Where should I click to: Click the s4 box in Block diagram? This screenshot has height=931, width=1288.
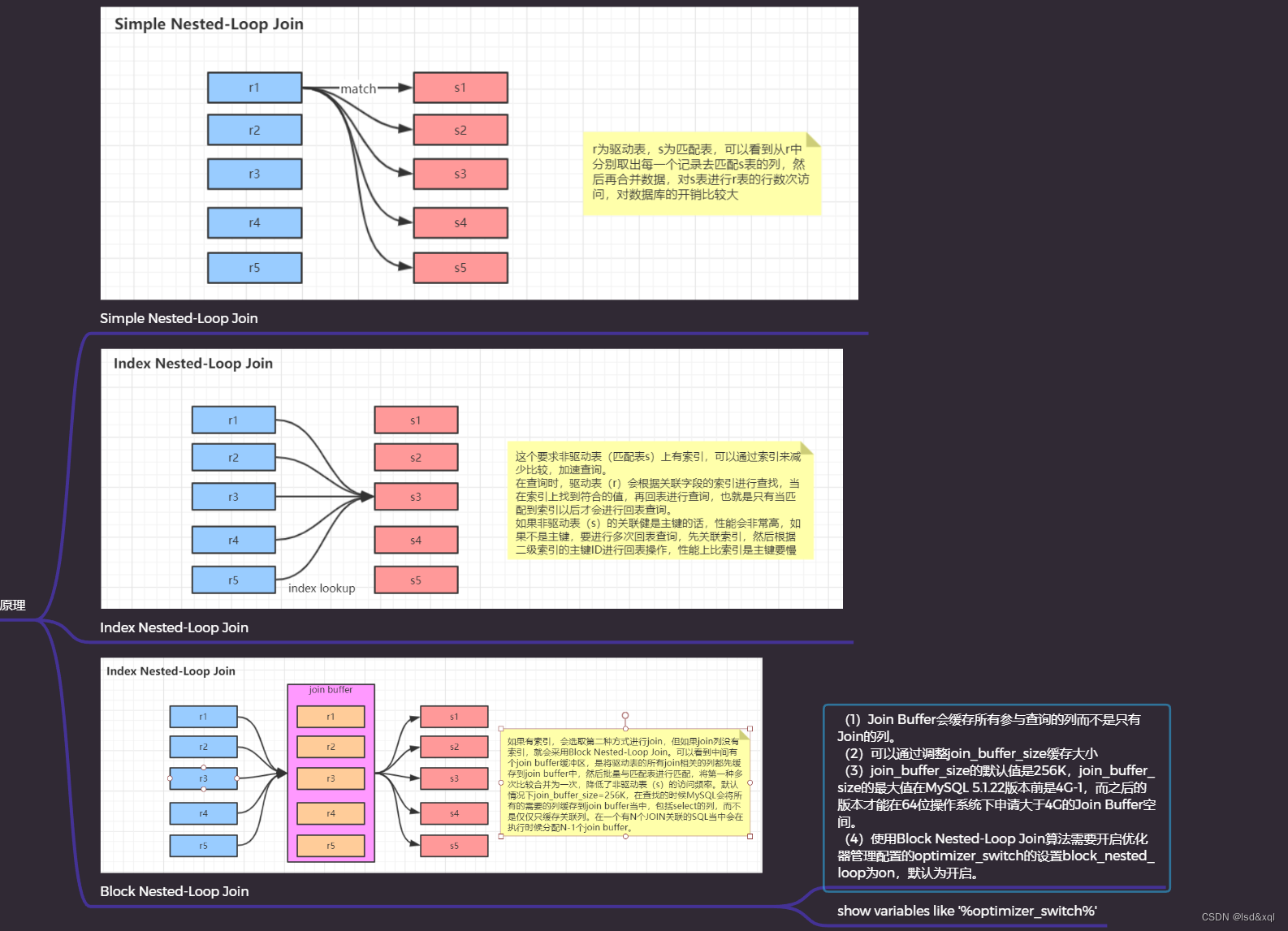[x=454, y=813]
